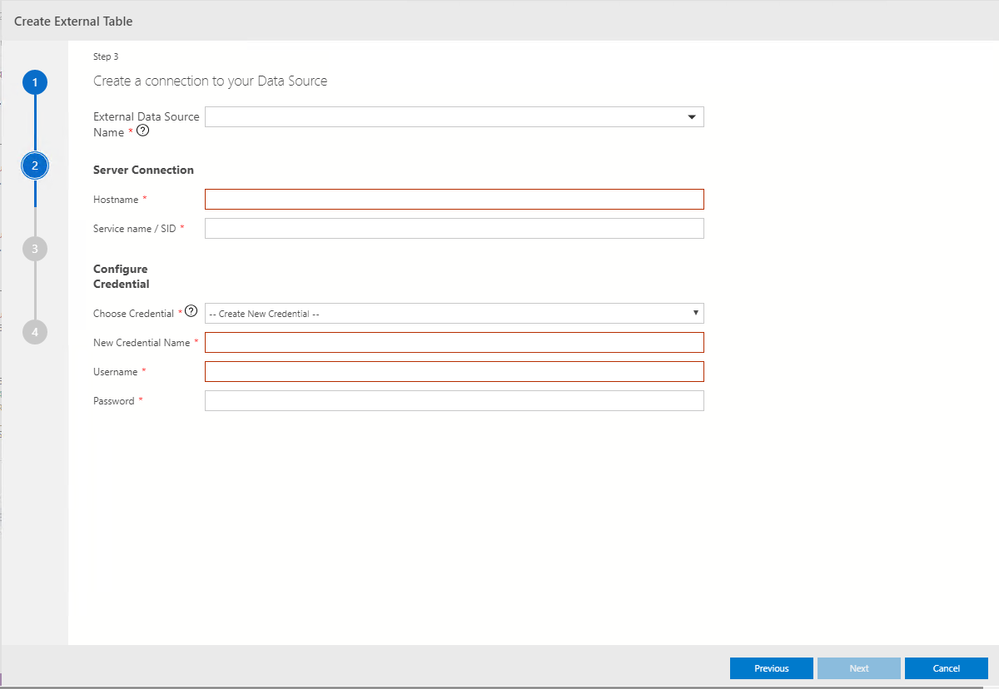Click the 'Create External Table' title

(73, 21)
